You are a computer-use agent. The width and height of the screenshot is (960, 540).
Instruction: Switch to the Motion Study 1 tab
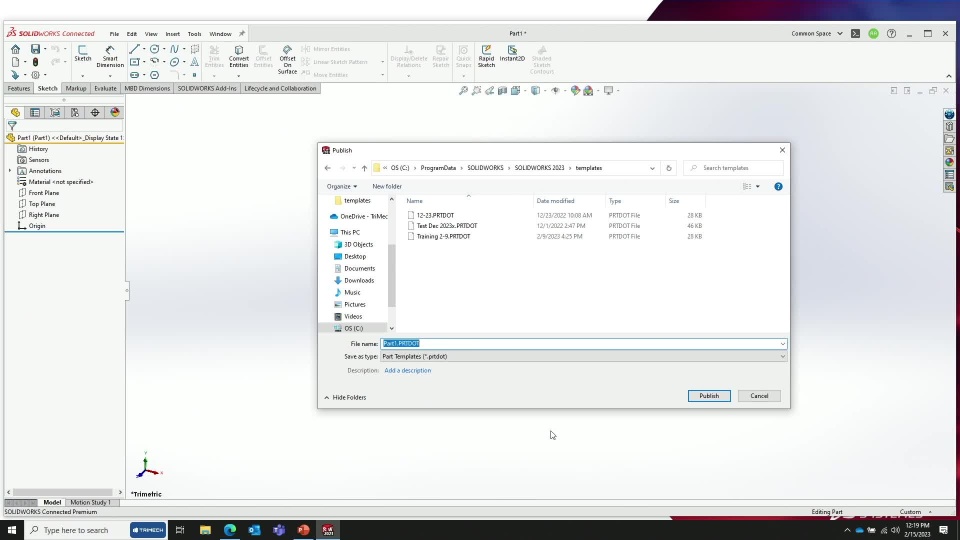[x=90, y=502]
